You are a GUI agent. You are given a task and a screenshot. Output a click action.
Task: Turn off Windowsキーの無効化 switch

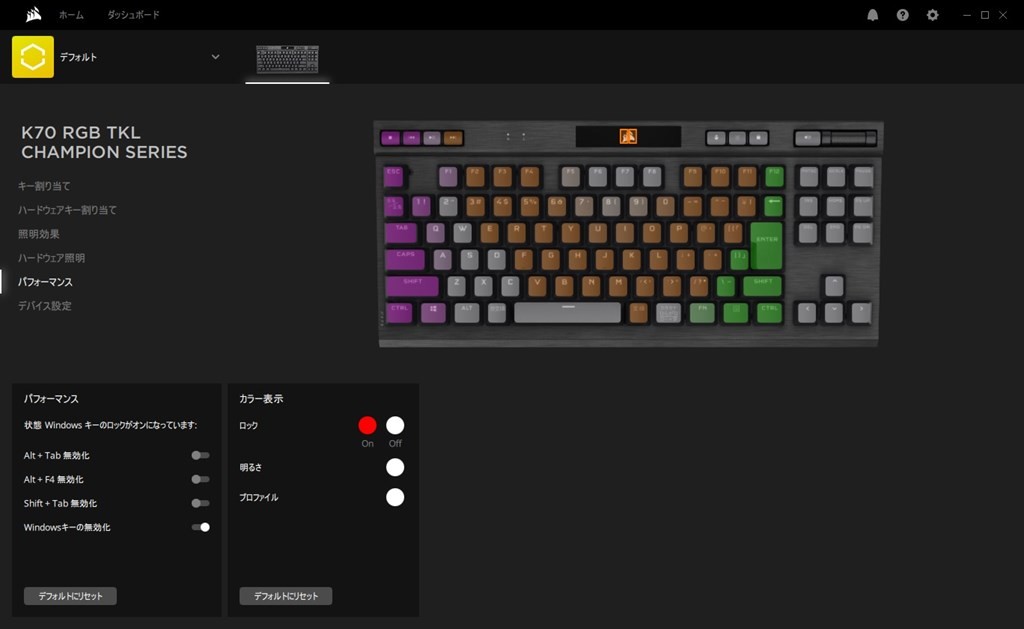pos(200,527)
